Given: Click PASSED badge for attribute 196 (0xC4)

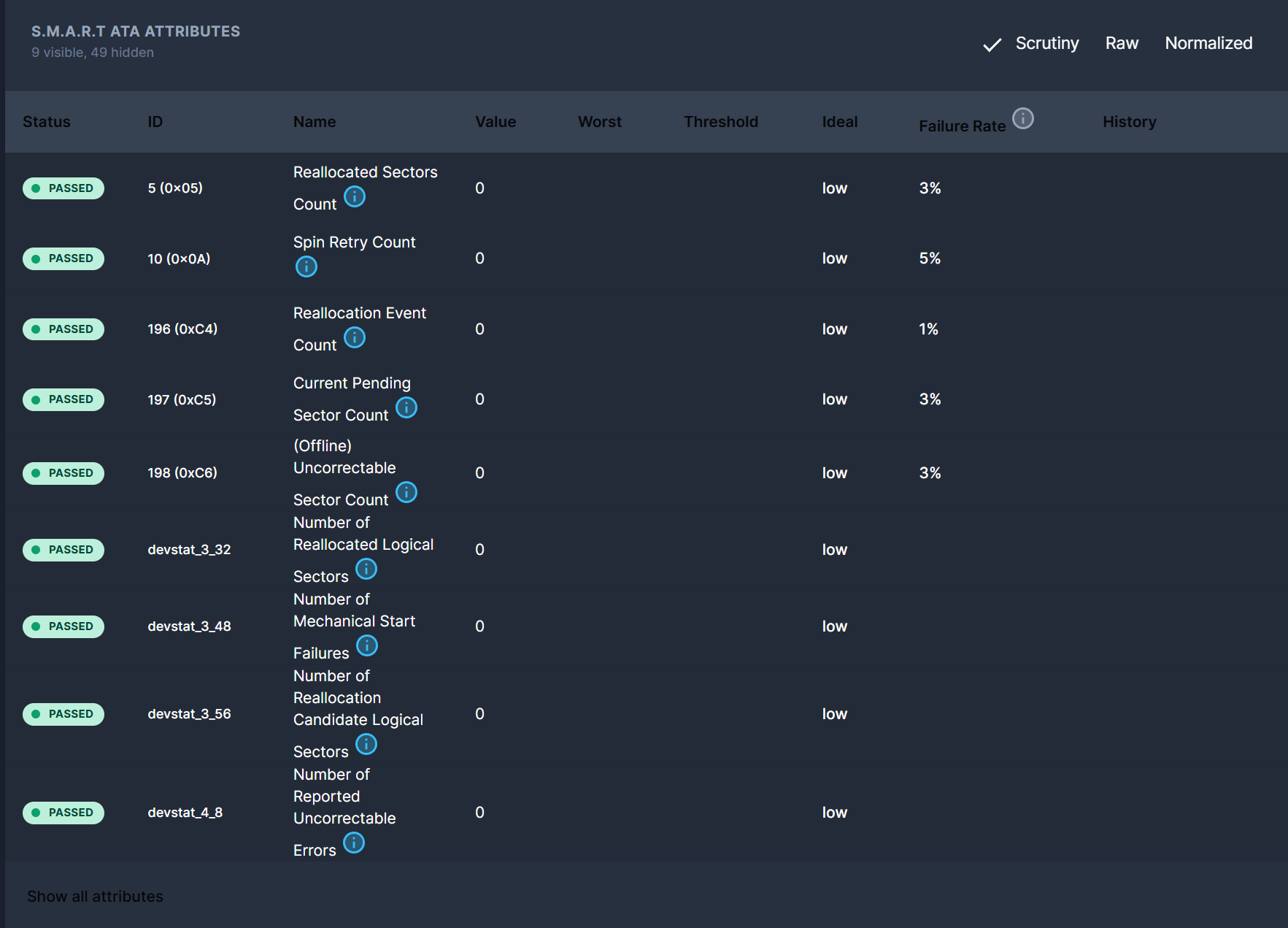Looking at the screenshot, I should point(63,329).
